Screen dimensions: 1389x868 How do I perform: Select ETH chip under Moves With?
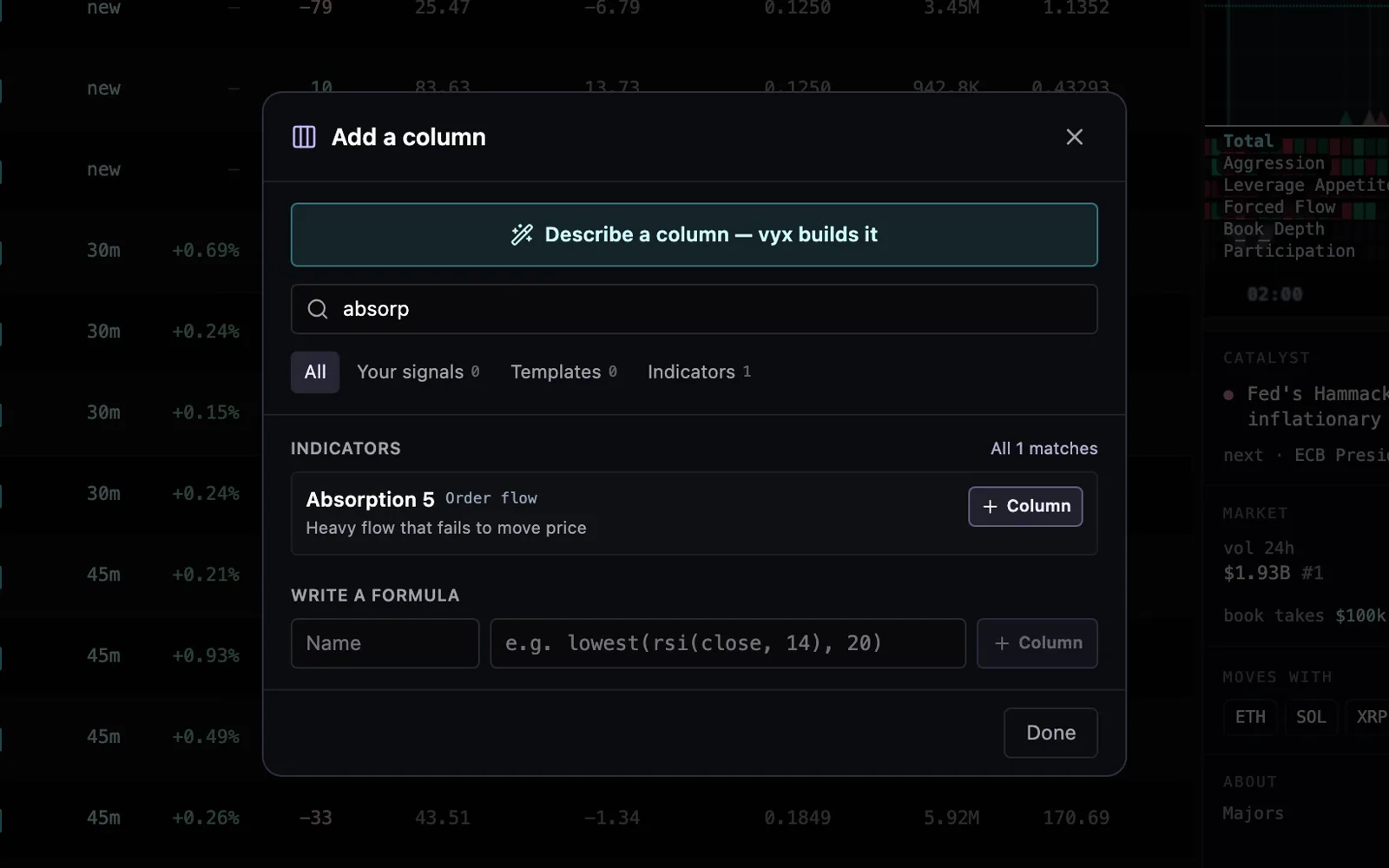tap(1250, 717)
